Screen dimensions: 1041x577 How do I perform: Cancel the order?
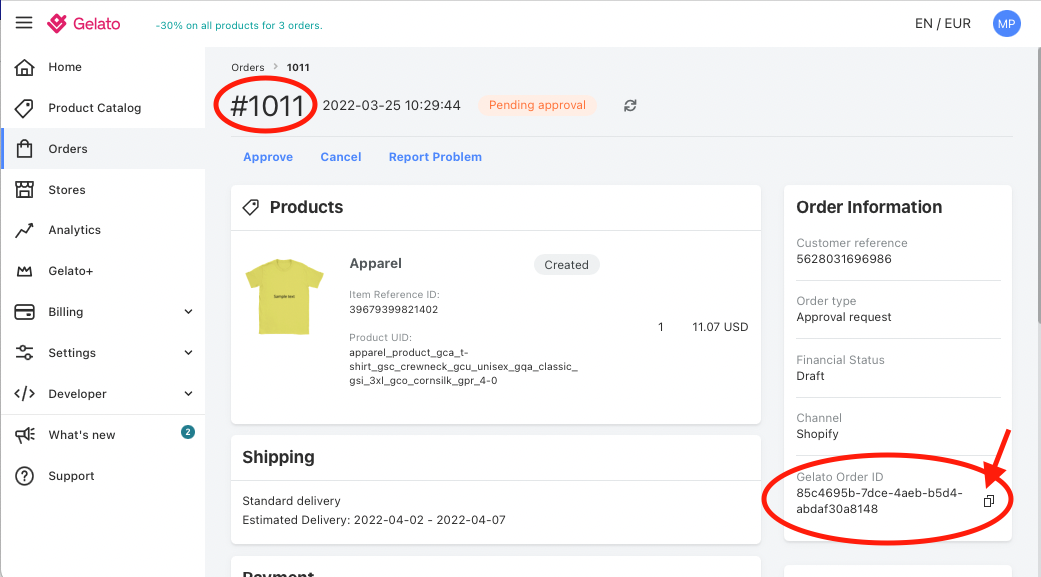(x=341, y=157)
